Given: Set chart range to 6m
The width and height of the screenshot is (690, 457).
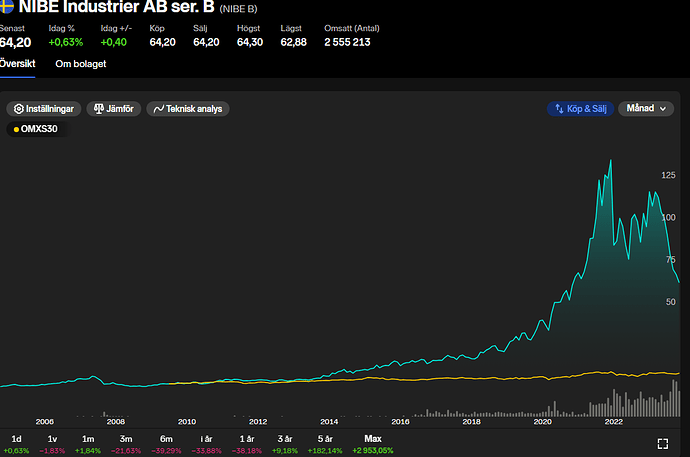Looking at the screenshot, I should (x=166, y=439).
